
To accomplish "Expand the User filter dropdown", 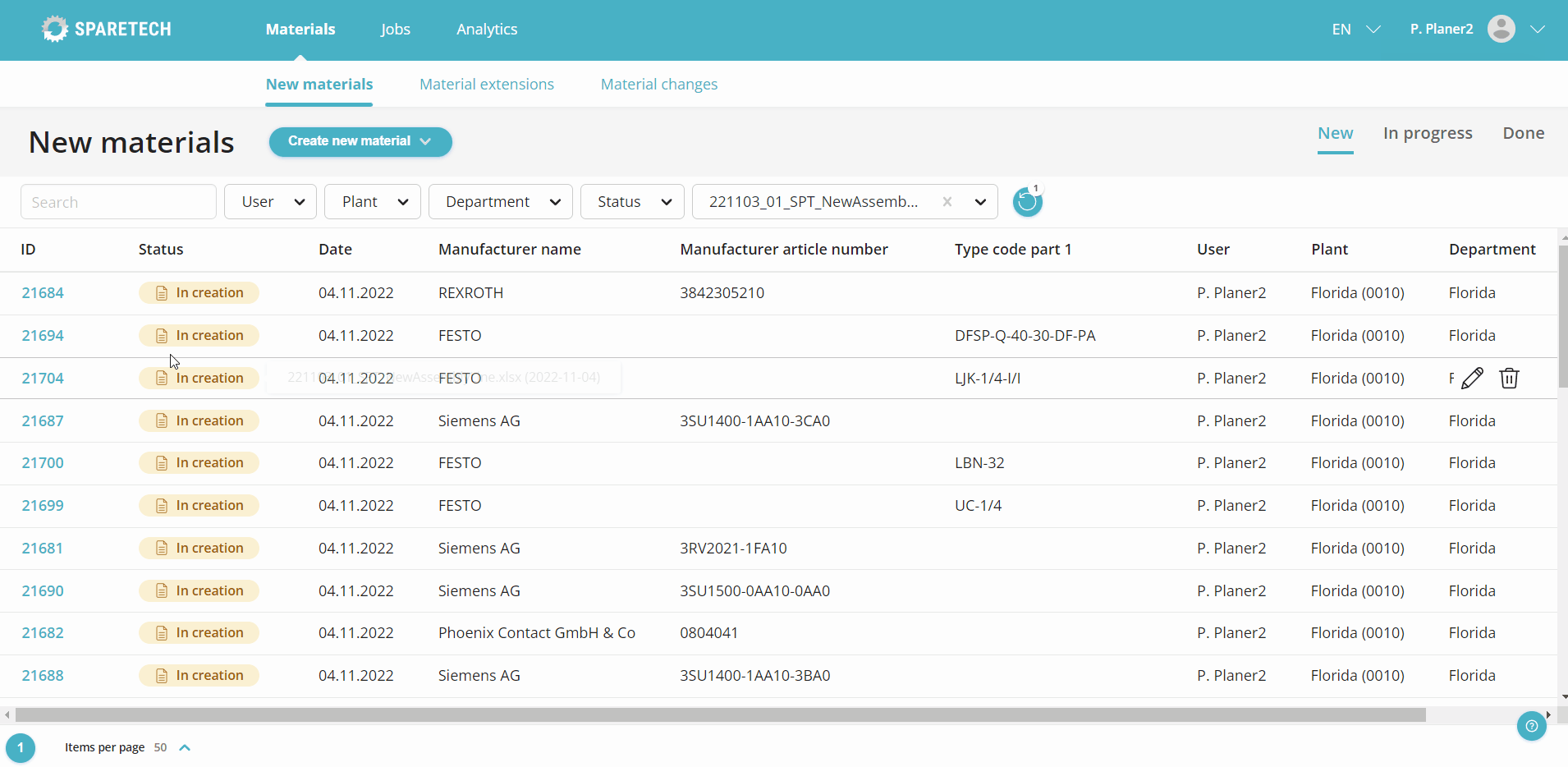I will coord(270,202).
